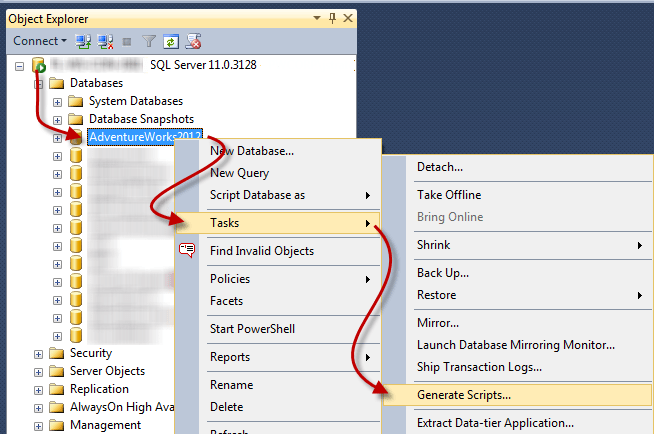Viewport: 654px width, 434px height.
Task: Select Database Snapshots tree item
Action: (141, 119)
